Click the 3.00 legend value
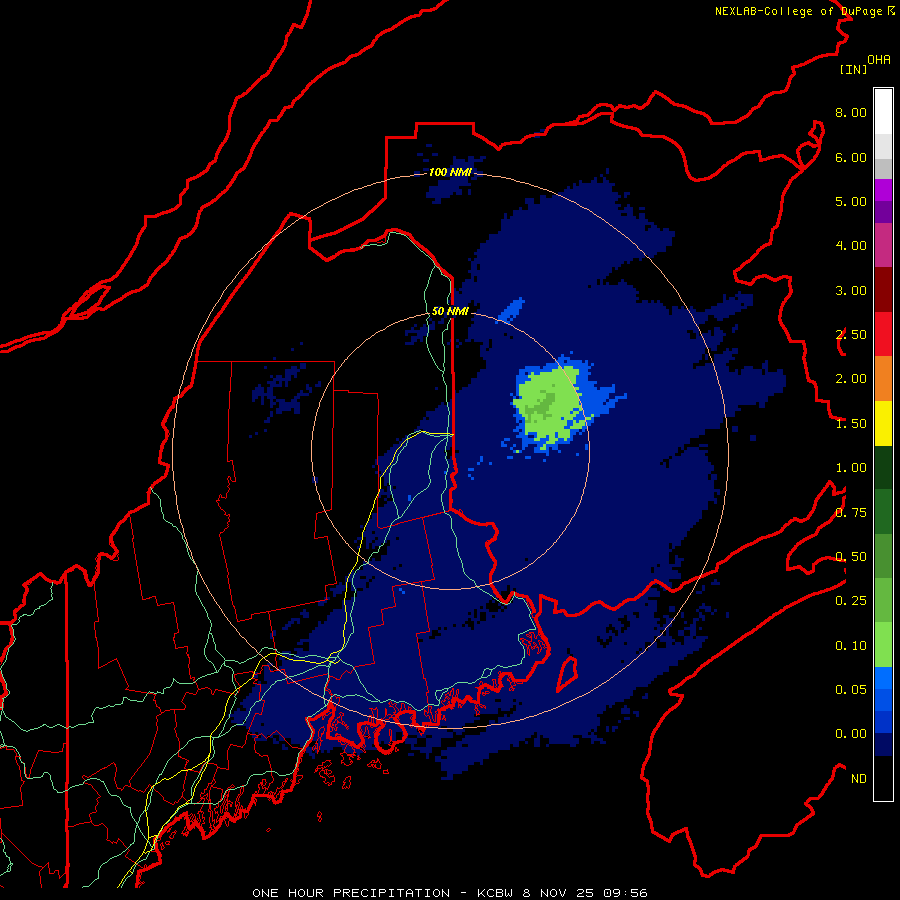 (851, 290)
